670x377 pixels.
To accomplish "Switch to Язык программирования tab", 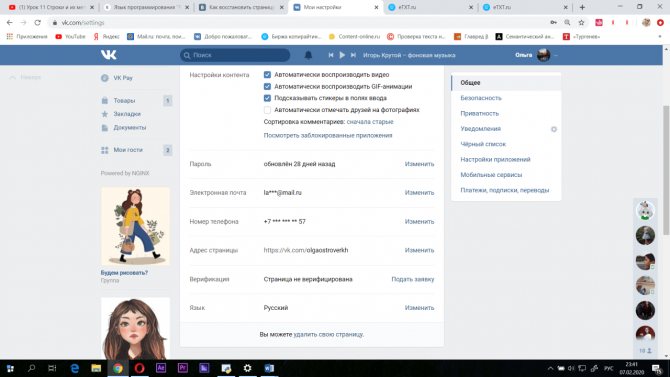I will (x=146, y=7).
